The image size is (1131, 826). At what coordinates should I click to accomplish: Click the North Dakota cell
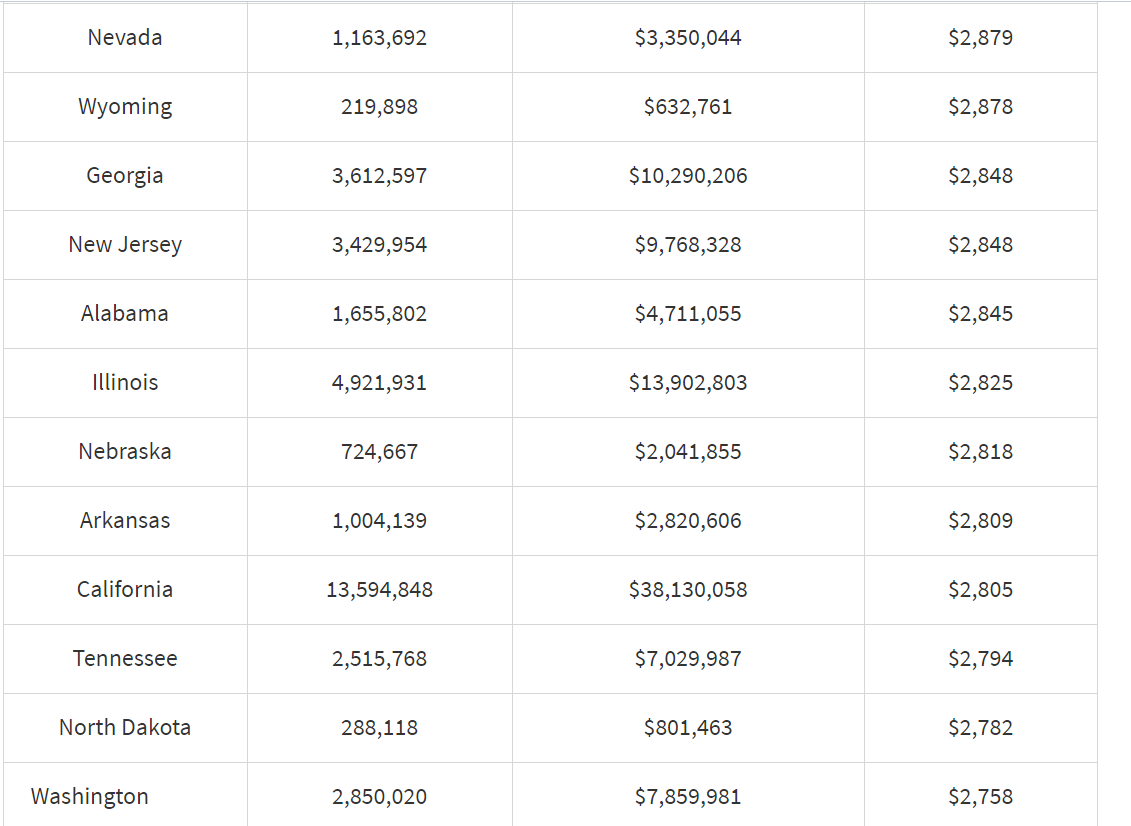(125, 727)
